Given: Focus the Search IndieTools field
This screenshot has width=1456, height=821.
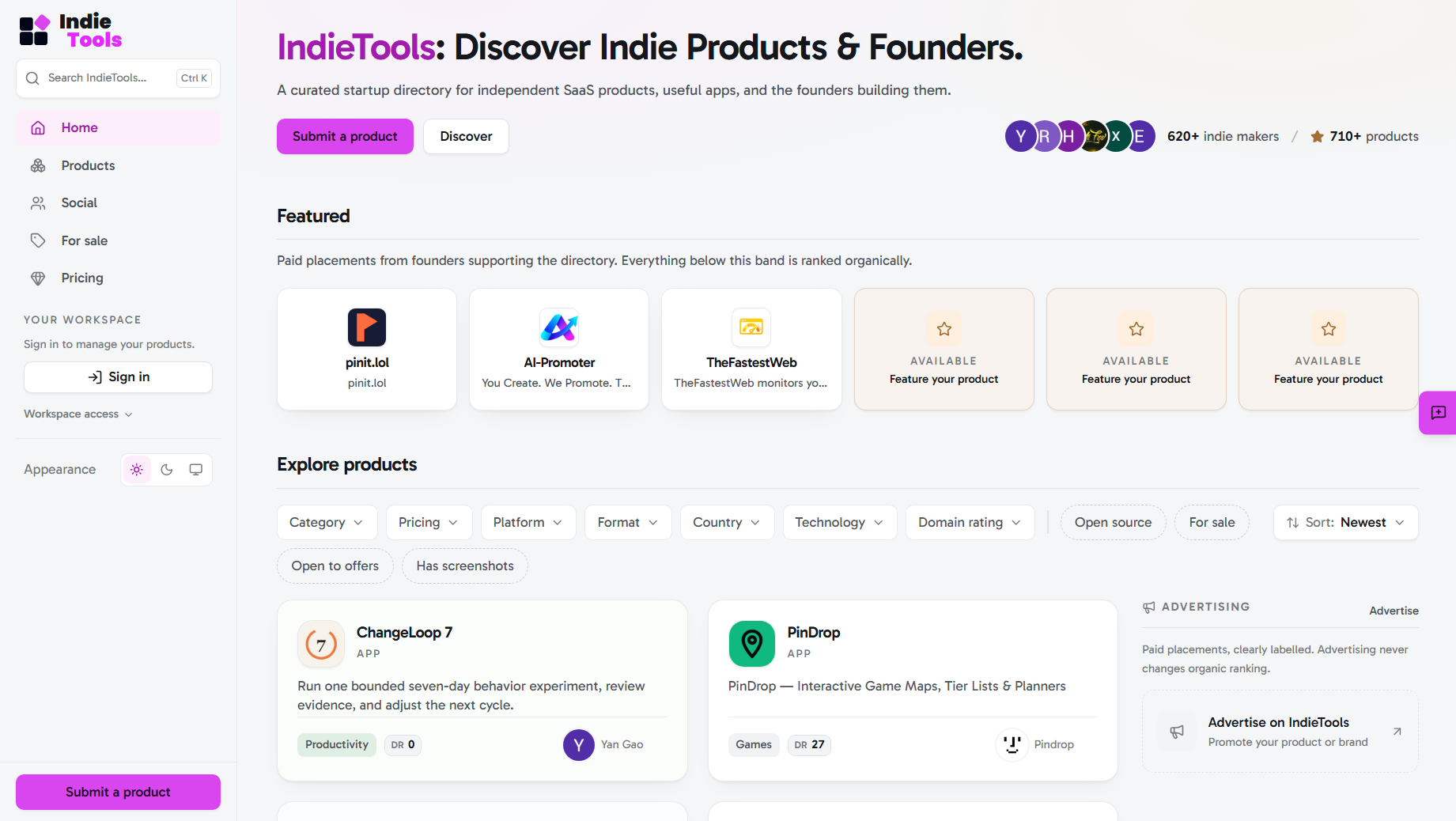Looking at the screenshot, I should [x=118, y=78].
